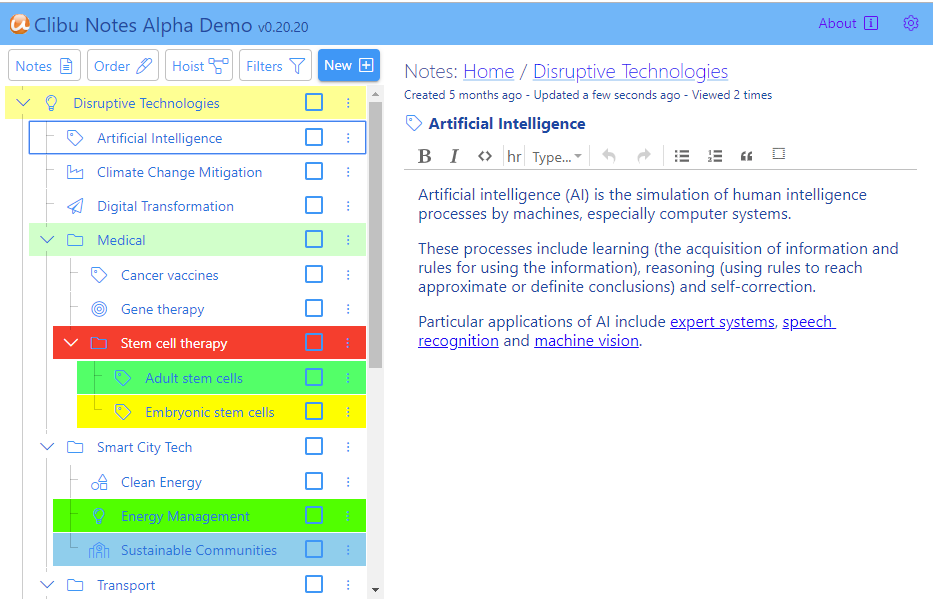Open more options for Energy Management row
The width and height of the screenshot is (933, 616).
[x=348, y=516]
